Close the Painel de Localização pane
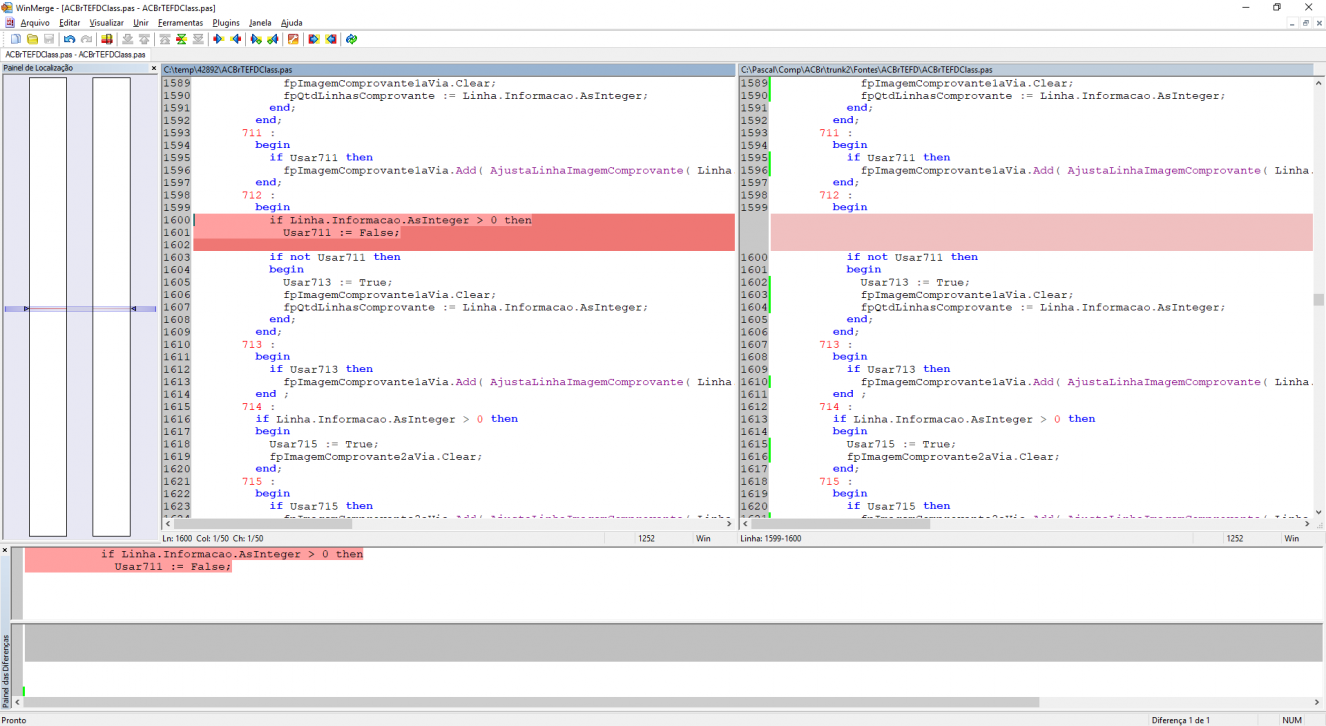 point(154,68)
